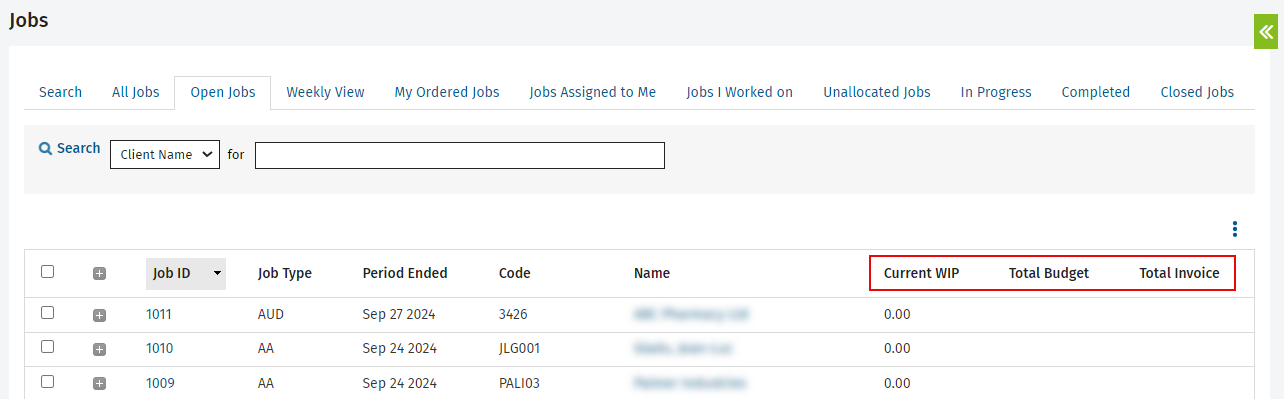
Task: Click the Current WIP column header
Action: [922, 273]
